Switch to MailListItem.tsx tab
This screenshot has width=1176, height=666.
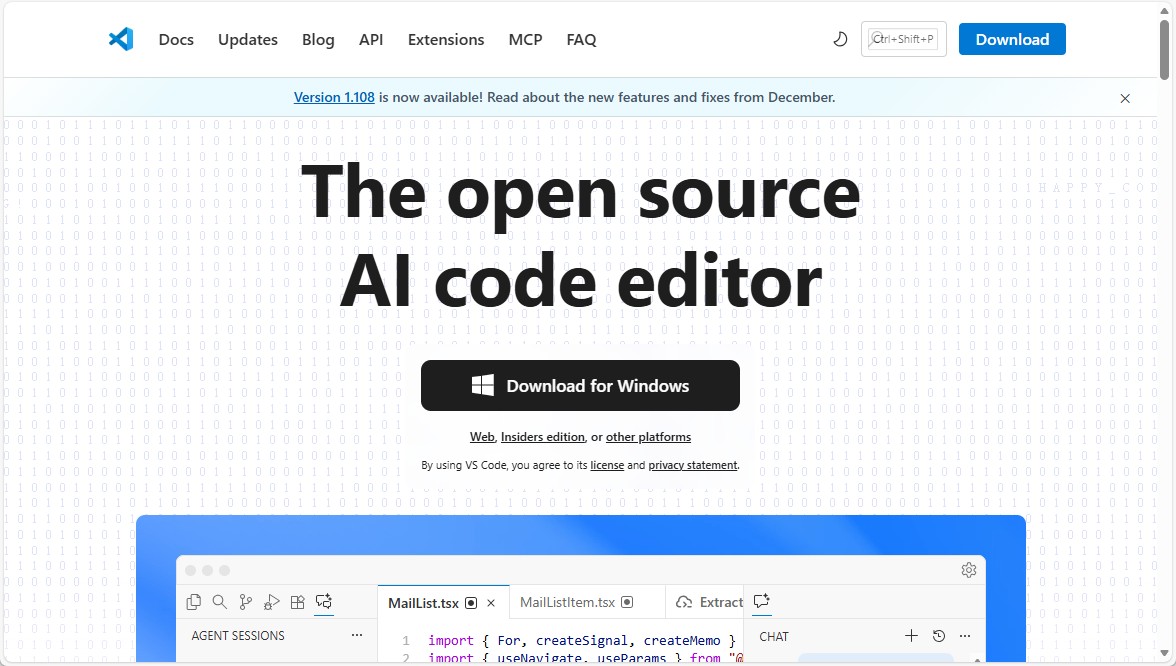click(586, 602)
